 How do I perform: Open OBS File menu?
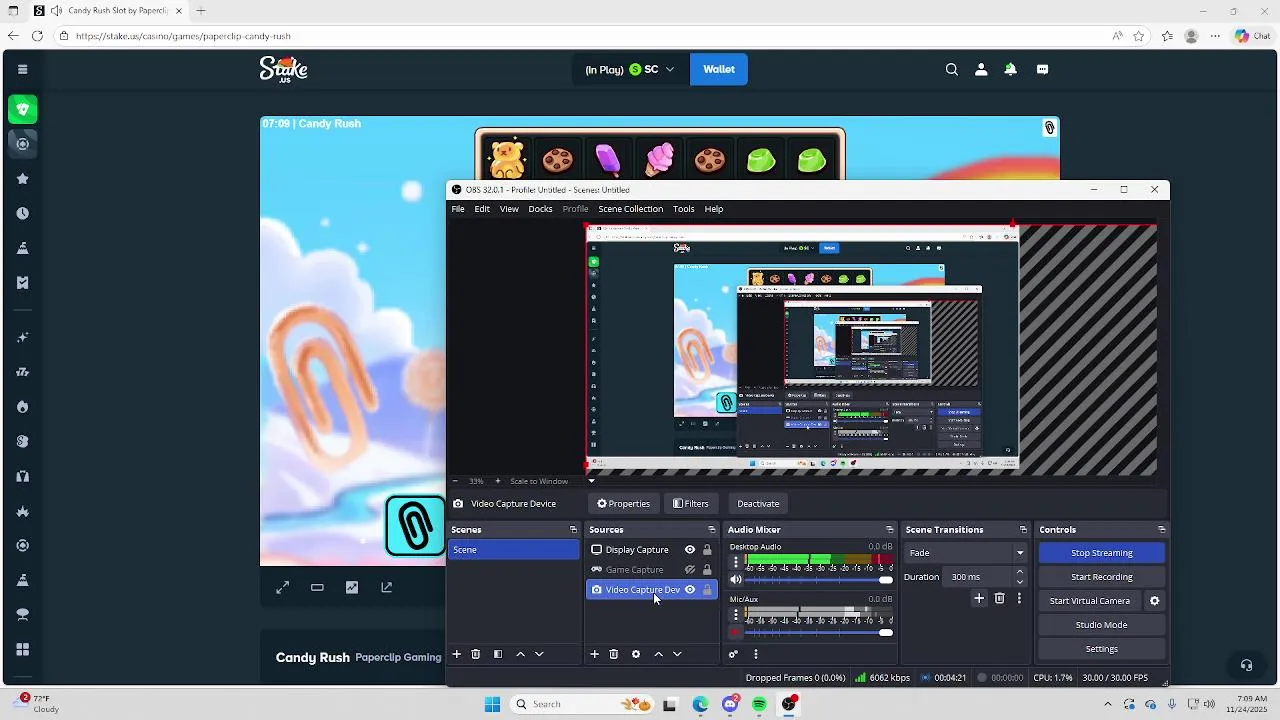[x=458, y=209]
